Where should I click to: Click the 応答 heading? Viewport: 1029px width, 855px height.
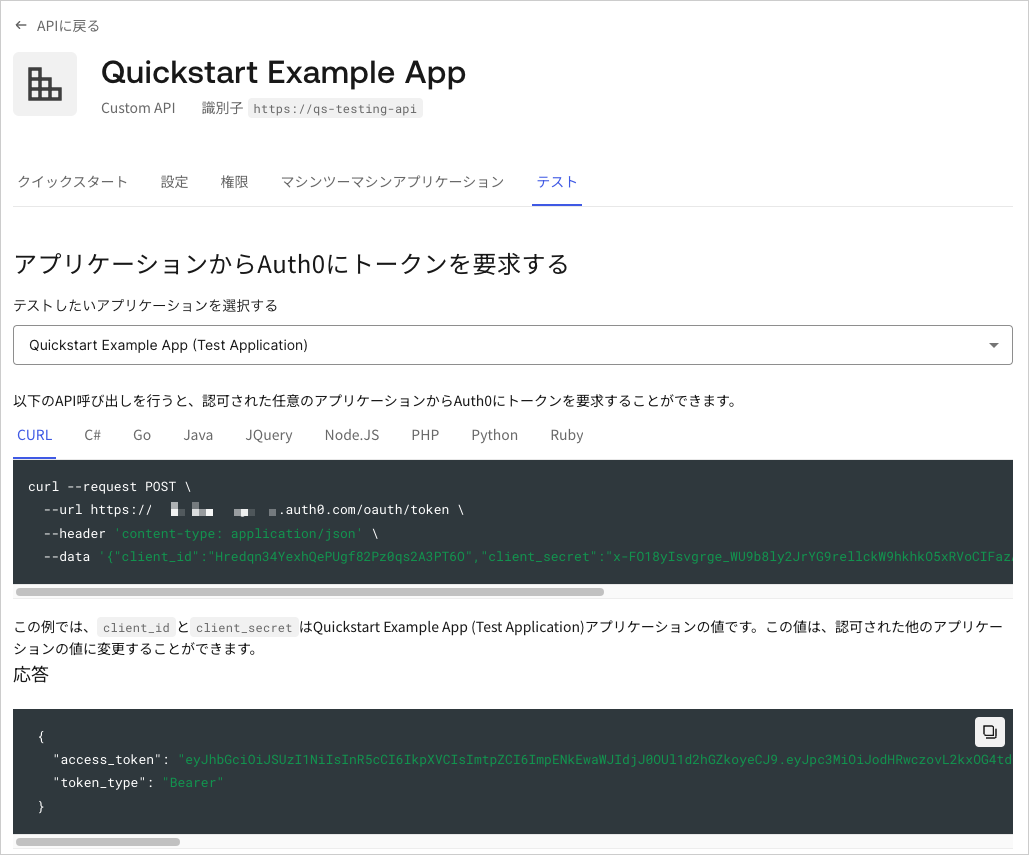pyautogui.click(x=31, y=675)
